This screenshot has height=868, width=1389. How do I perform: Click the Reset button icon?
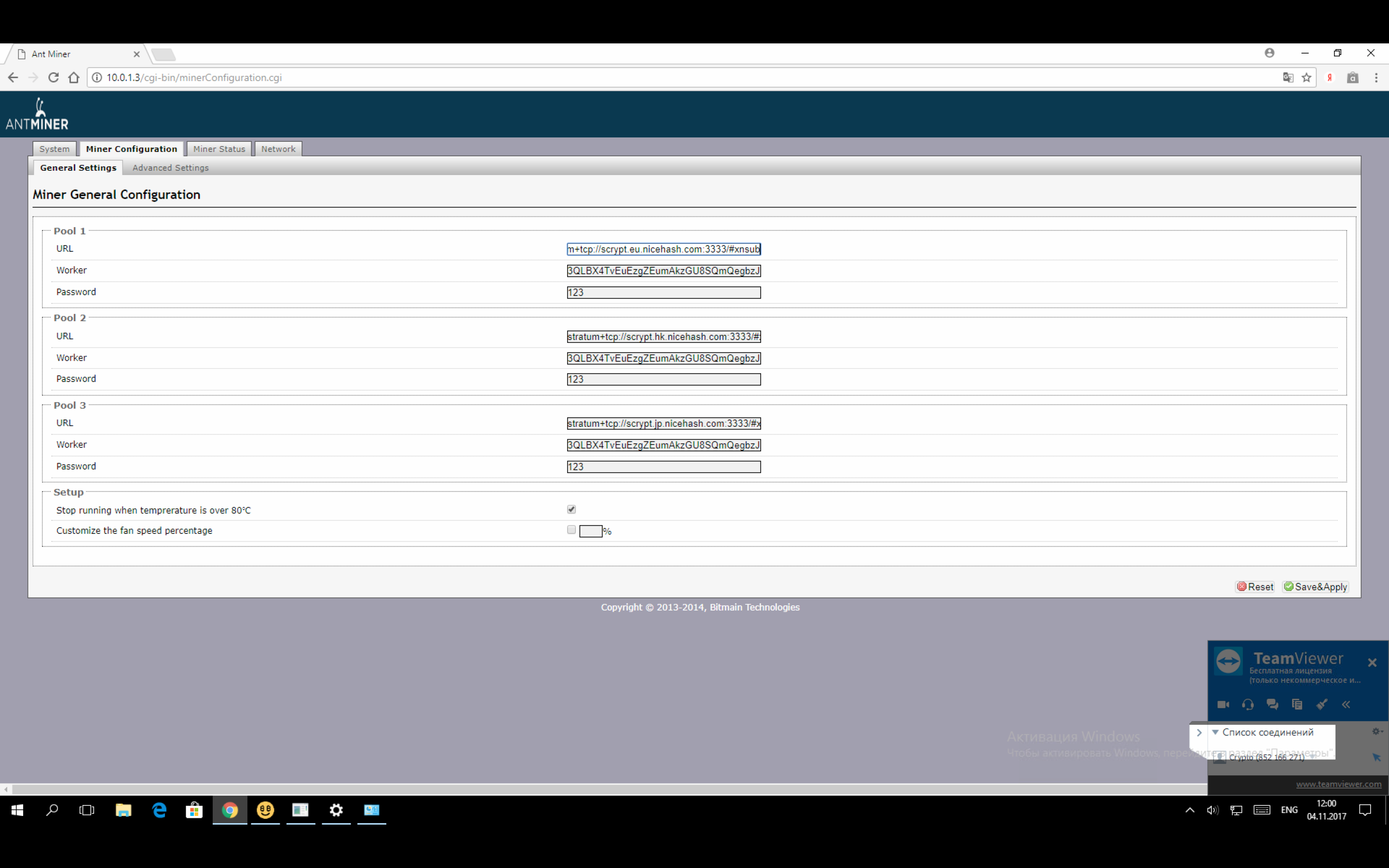1244,587
